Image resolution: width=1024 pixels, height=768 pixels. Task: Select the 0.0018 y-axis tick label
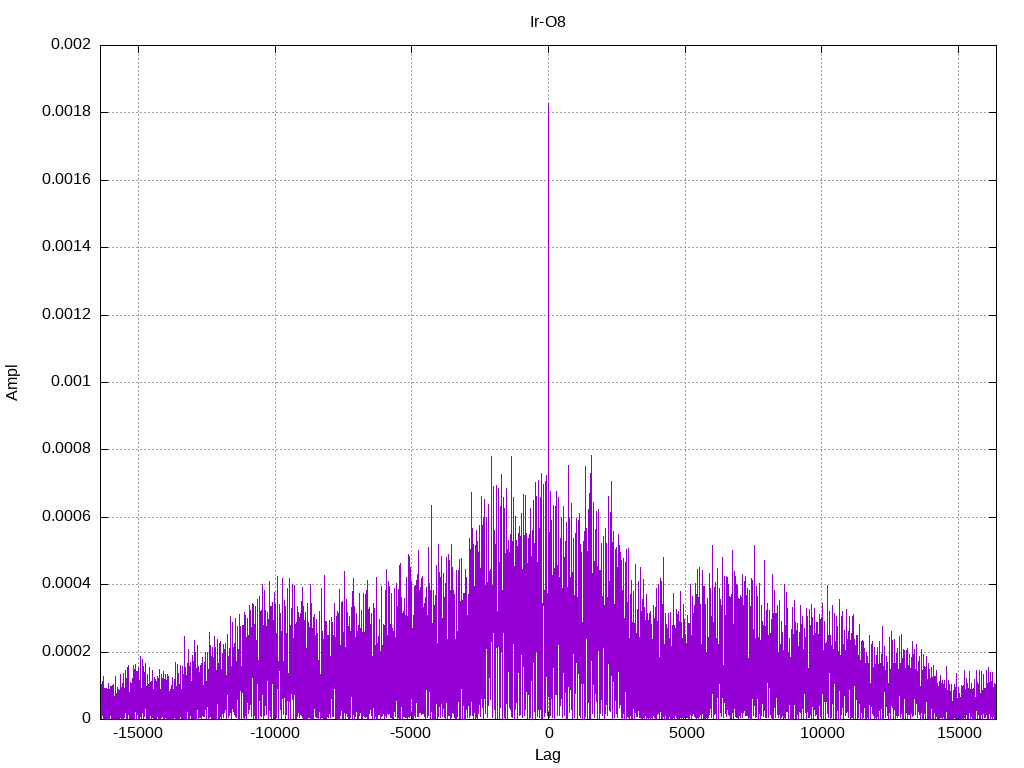66,112
